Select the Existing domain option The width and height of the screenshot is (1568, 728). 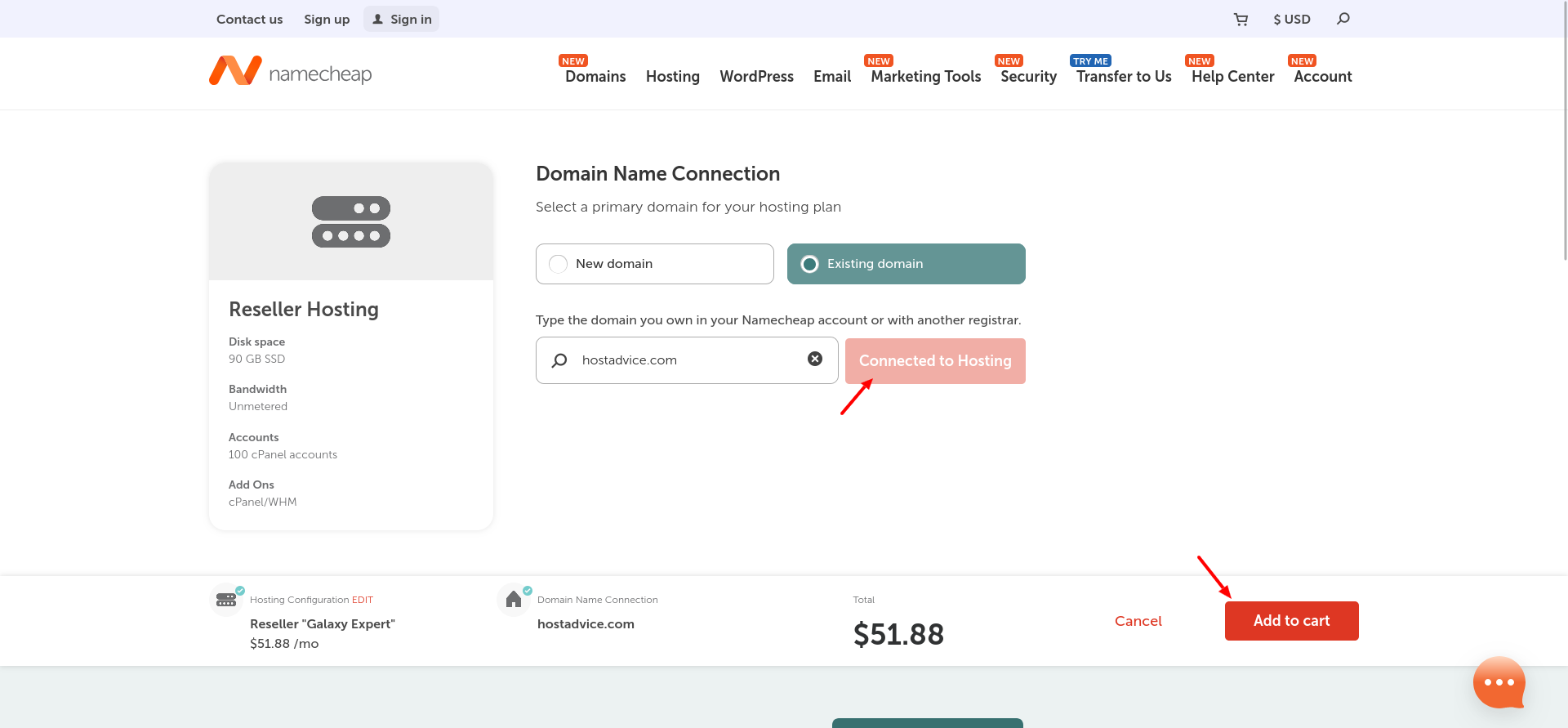[906, 264]
